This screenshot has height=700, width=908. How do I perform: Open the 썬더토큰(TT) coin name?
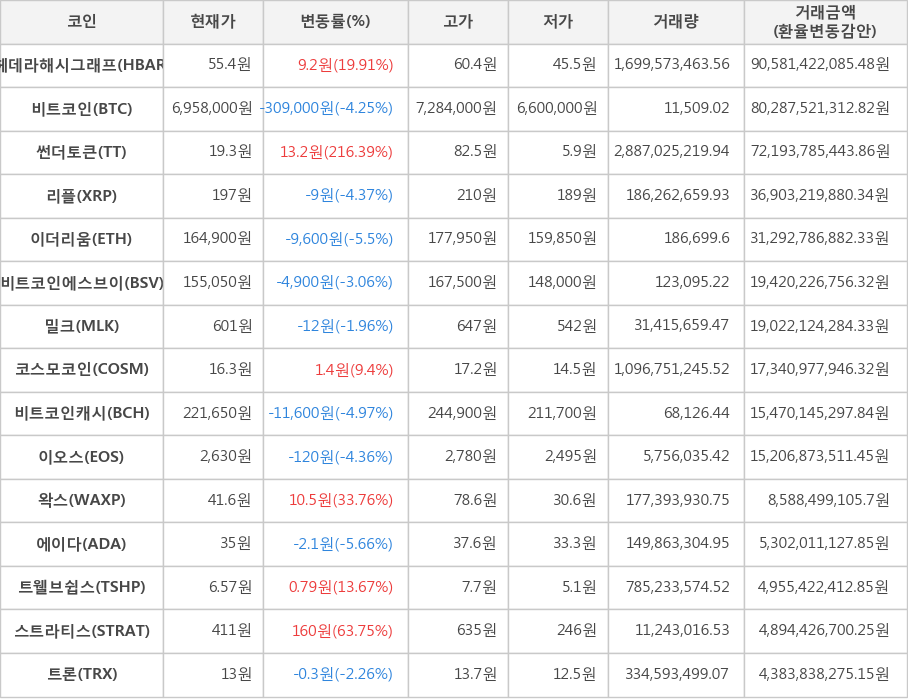coord(82,152)
